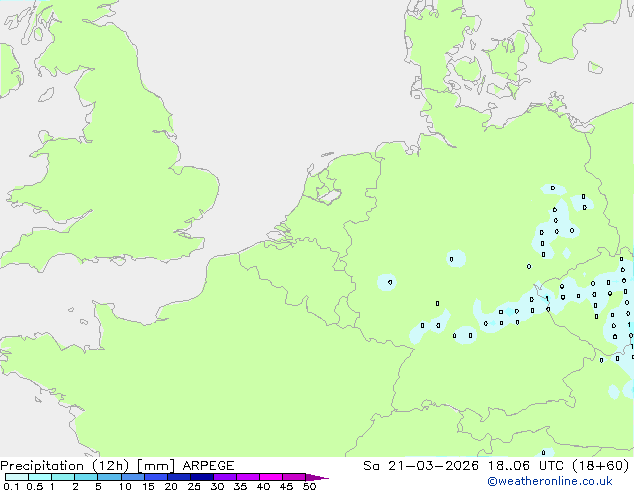Screen dimensions: 634x490
Task: Click the '0.5' legend value label
Action: [35, 486]
